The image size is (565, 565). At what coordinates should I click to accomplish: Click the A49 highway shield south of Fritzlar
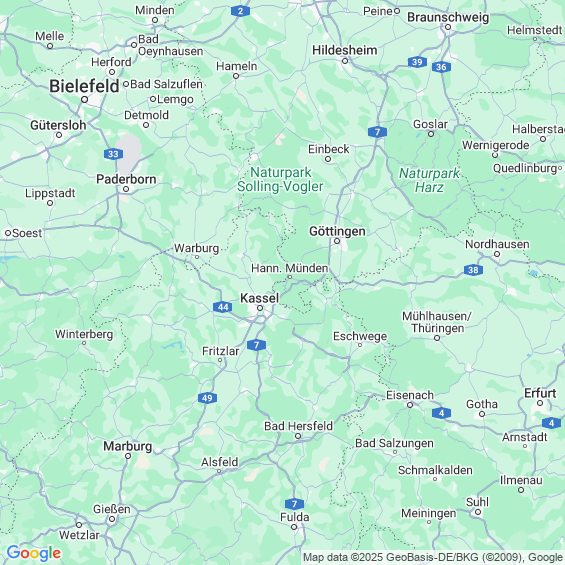pos(207,398)
